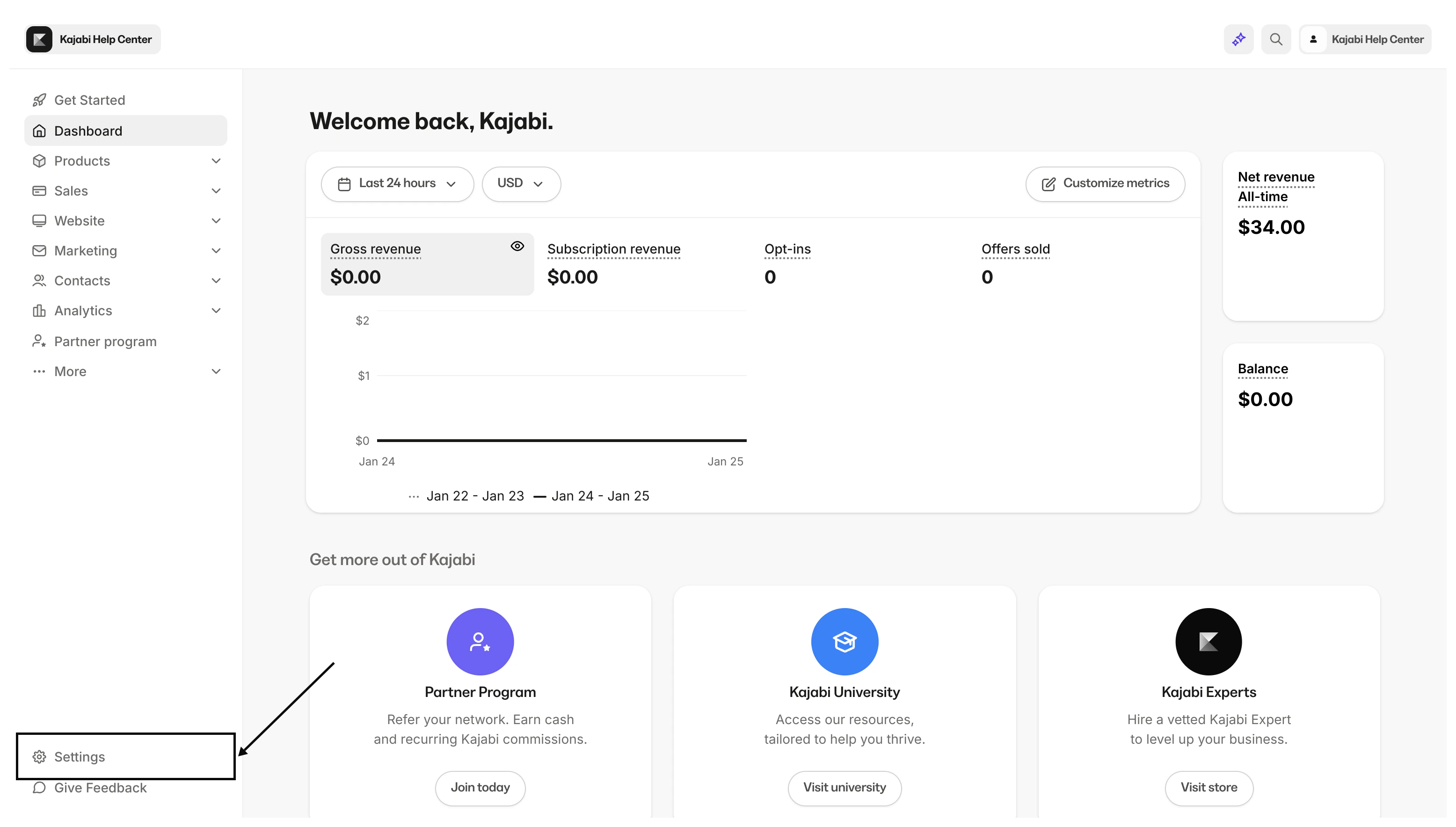
Task: Select the Subscription revenue metric
Action: pyautogui.click(x=613, y=264)
